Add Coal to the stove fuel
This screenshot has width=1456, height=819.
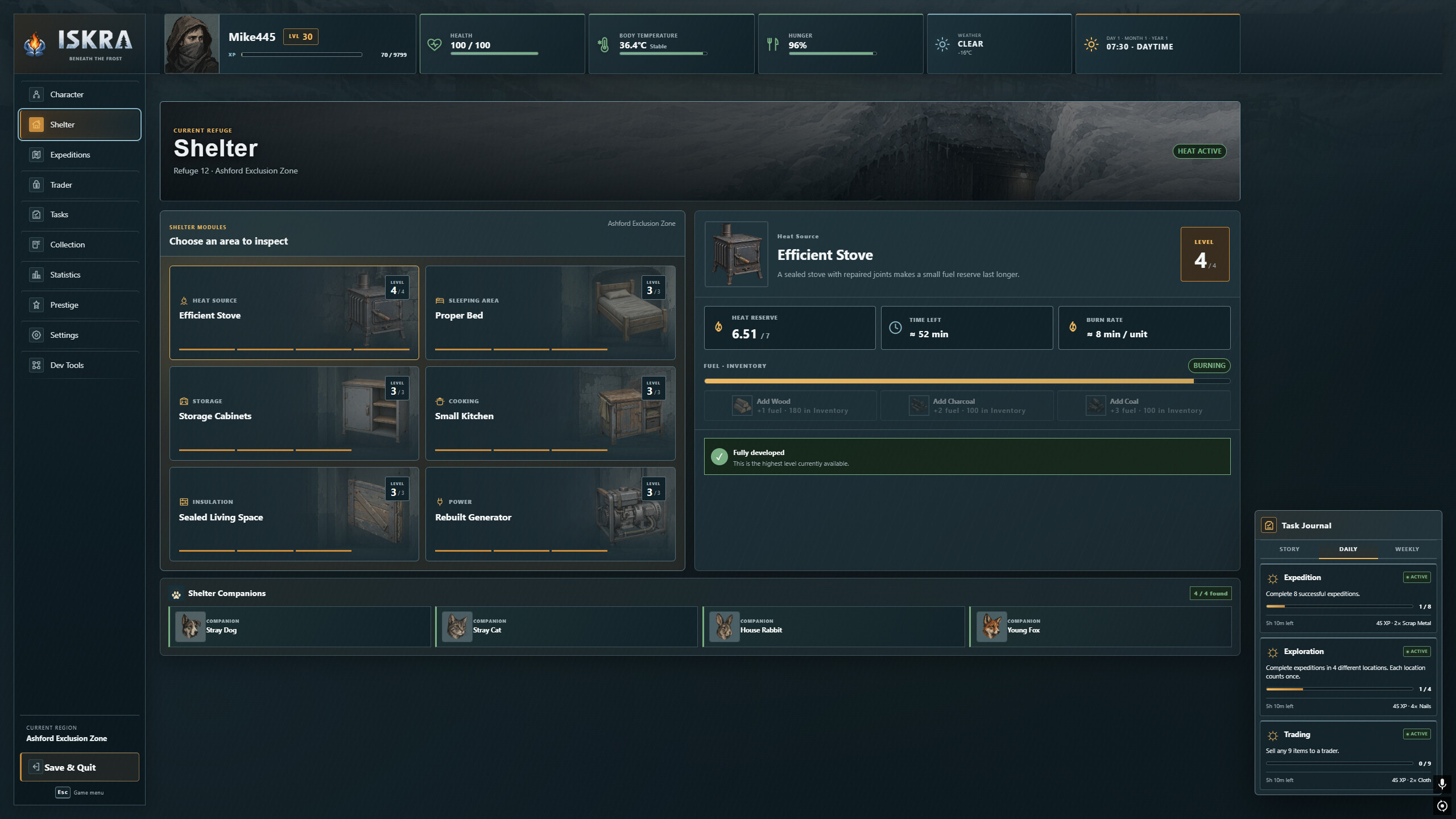click(x=1144, y=406)
